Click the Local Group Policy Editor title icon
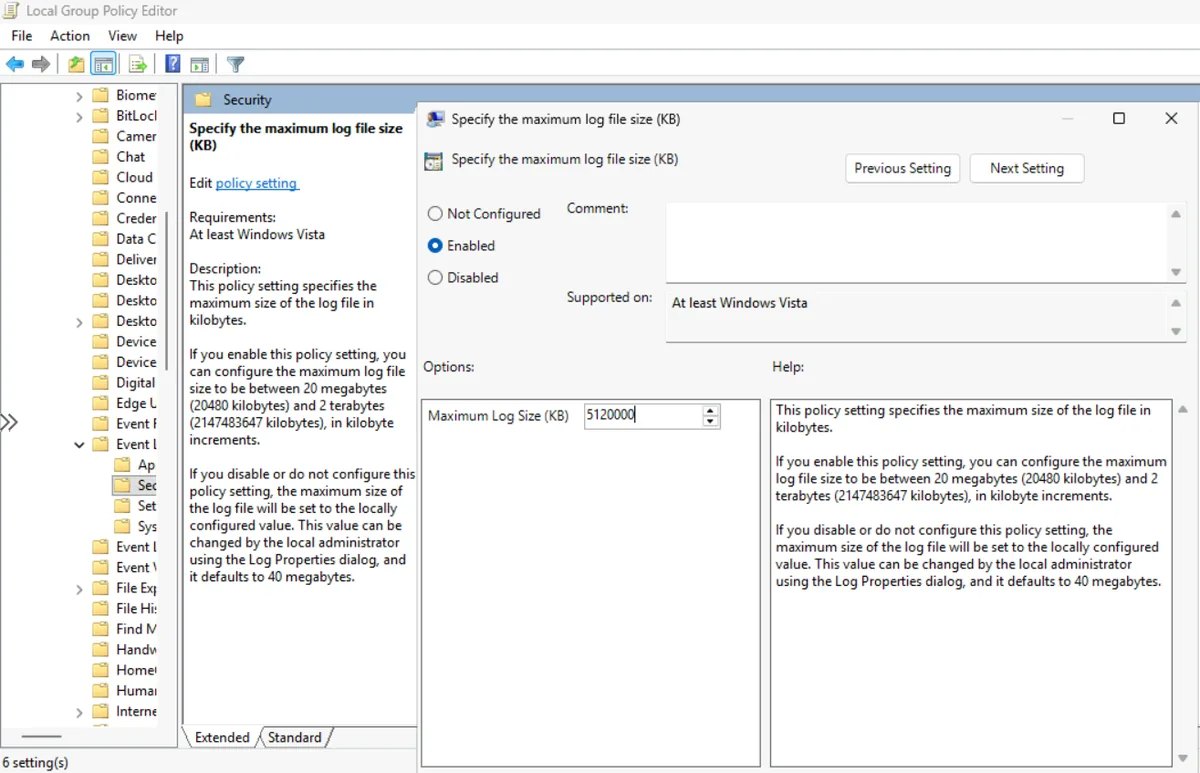 (13, 11)
